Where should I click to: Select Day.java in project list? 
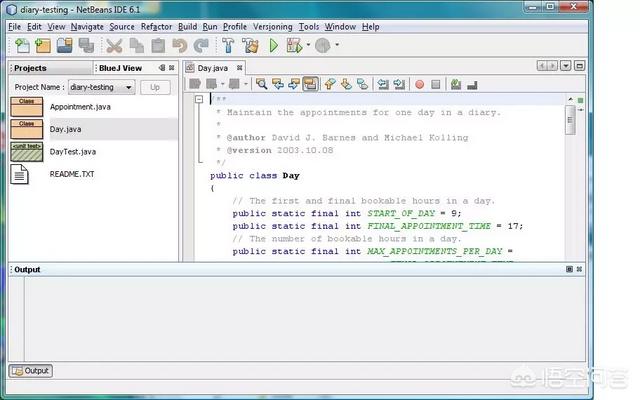pos(66,129)
